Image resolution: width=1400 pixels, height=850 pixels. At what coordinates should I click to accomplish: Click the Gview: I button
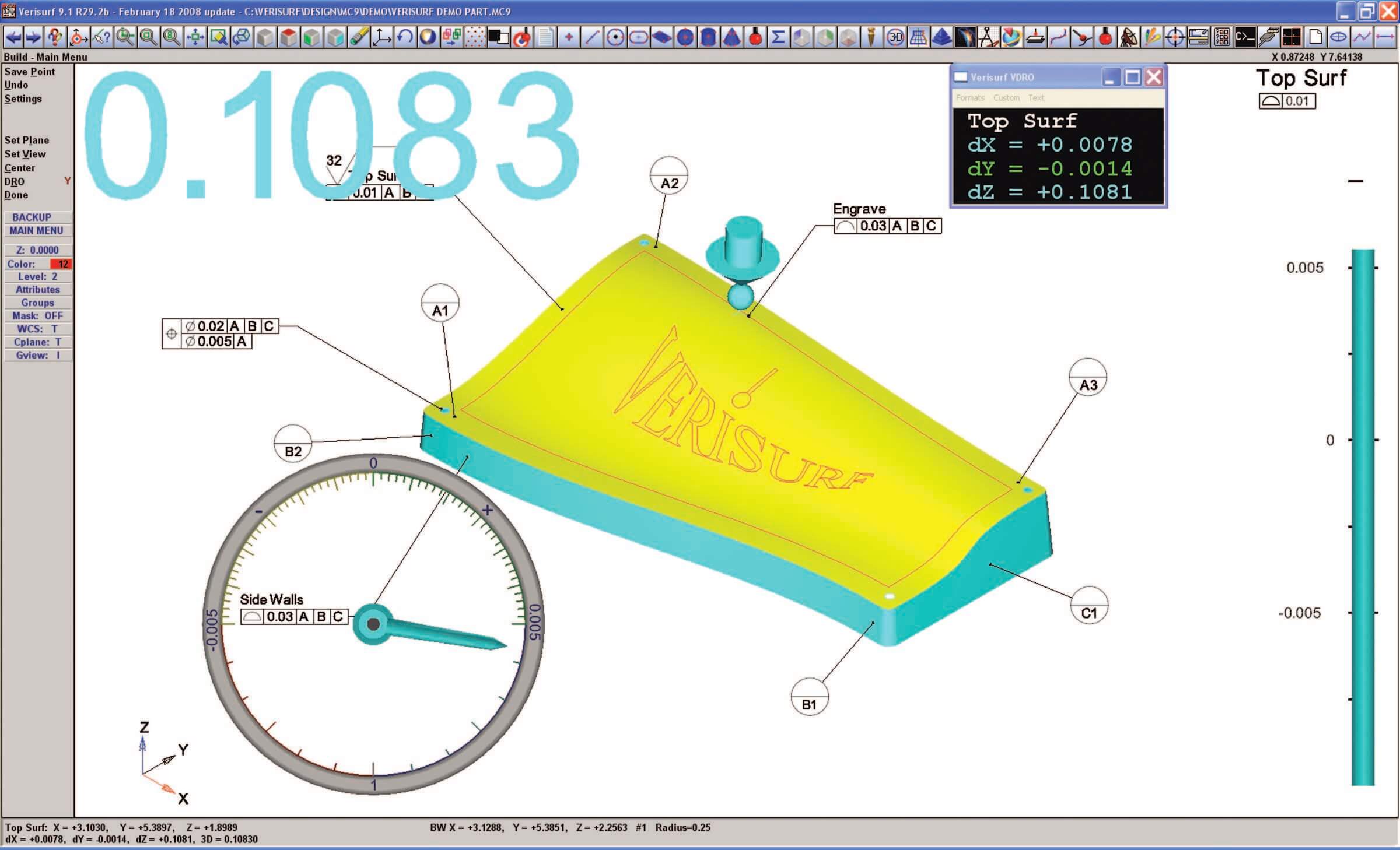click(x=38, y=356)
